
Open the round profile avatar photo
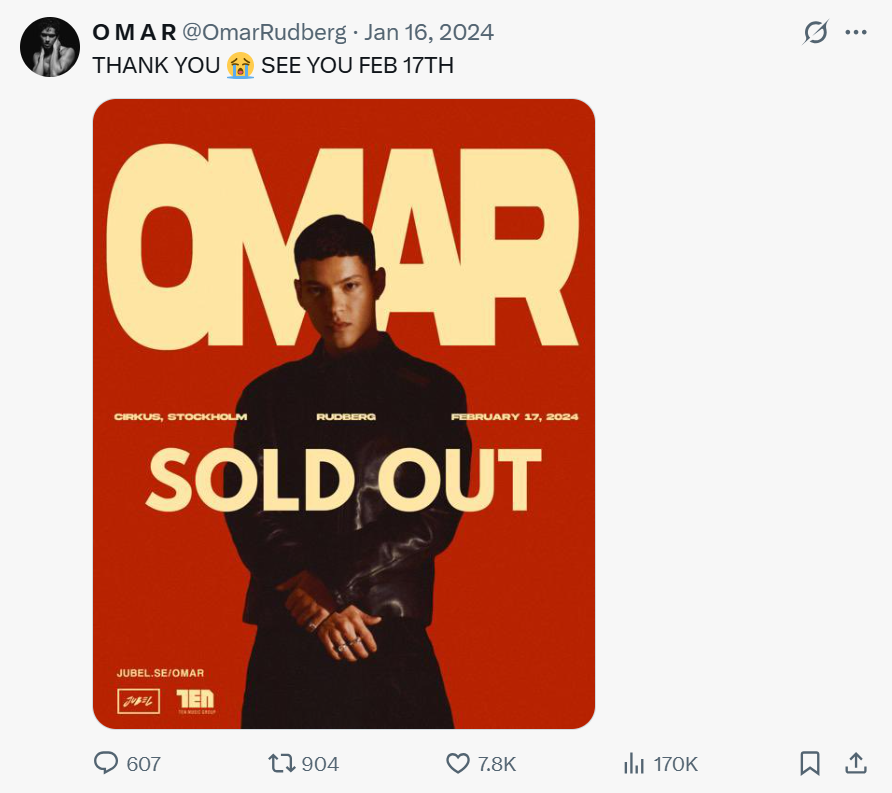[50, 47]
